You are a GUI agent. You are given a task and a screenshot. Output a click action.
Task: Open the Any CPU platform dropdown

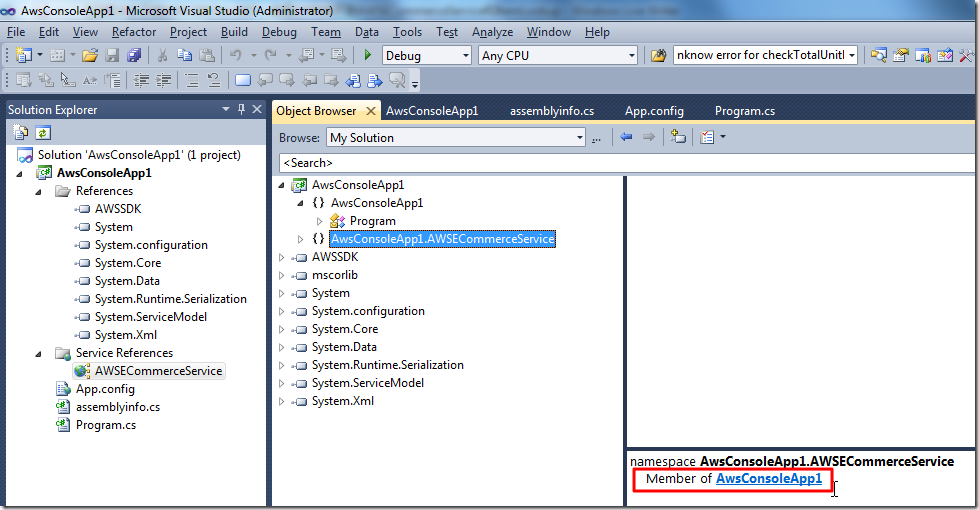click(x=631, y=56)
